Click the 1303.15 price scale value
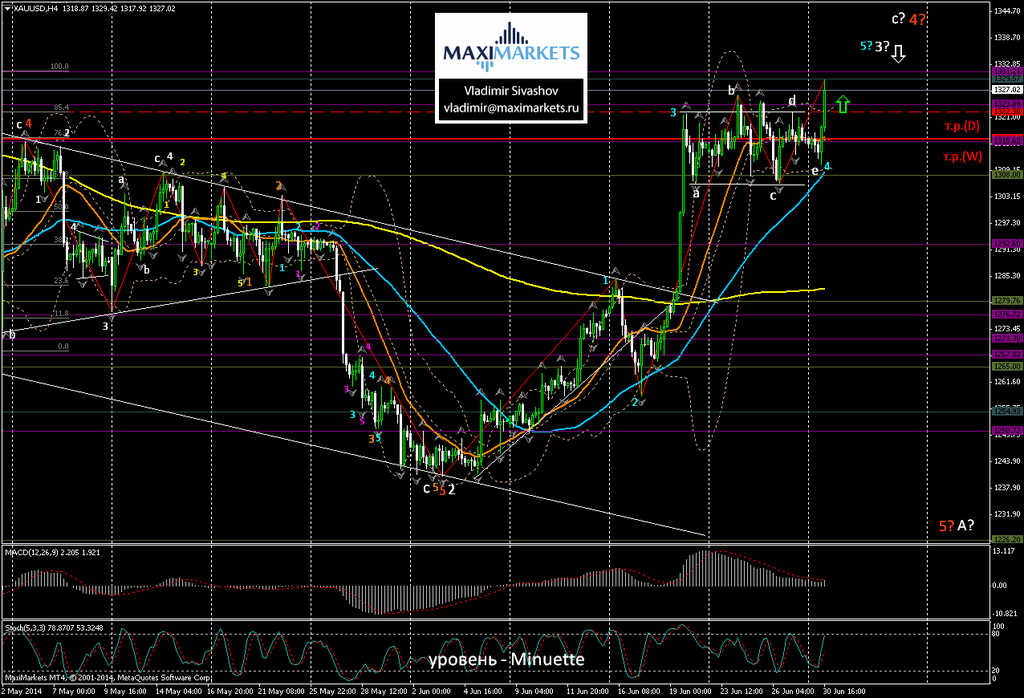Screen dimensions: 1024x698 [x=1008, y=196]
